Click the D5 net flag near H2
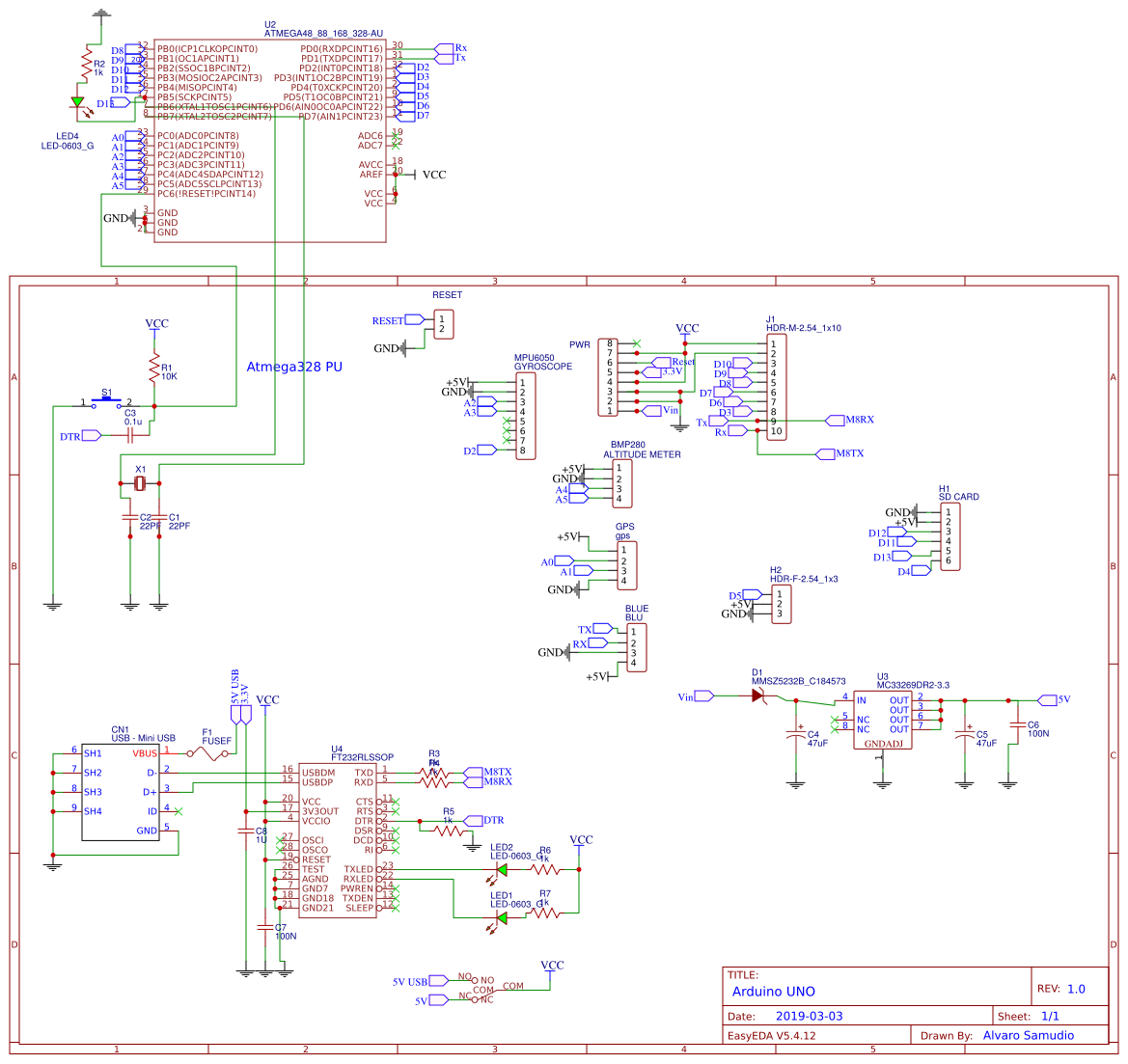 click(753, 594)
